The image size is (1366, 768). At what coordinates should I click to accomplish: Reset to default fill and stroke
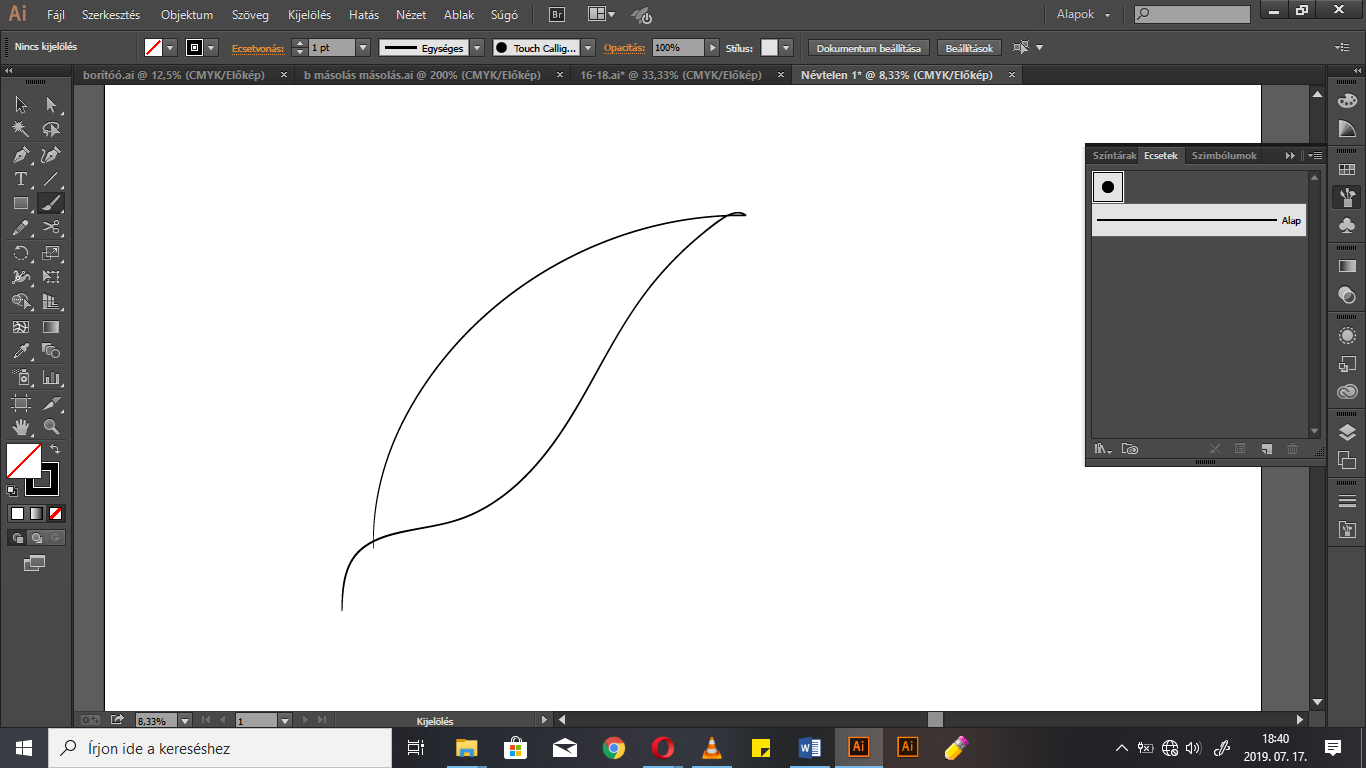[x=12, y=490]
